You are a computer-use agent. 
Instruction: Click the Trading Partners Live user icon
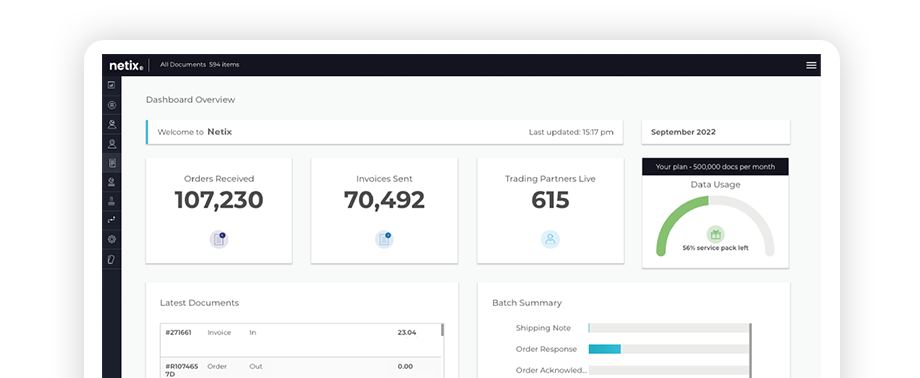click(550, 239)
